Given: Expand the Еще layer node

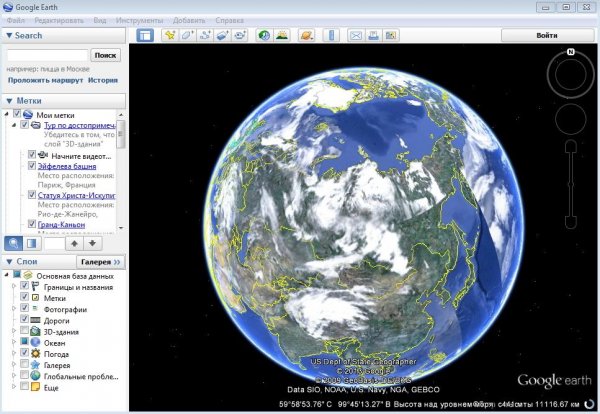Looking at the screenshot, I should pos(14,387).
